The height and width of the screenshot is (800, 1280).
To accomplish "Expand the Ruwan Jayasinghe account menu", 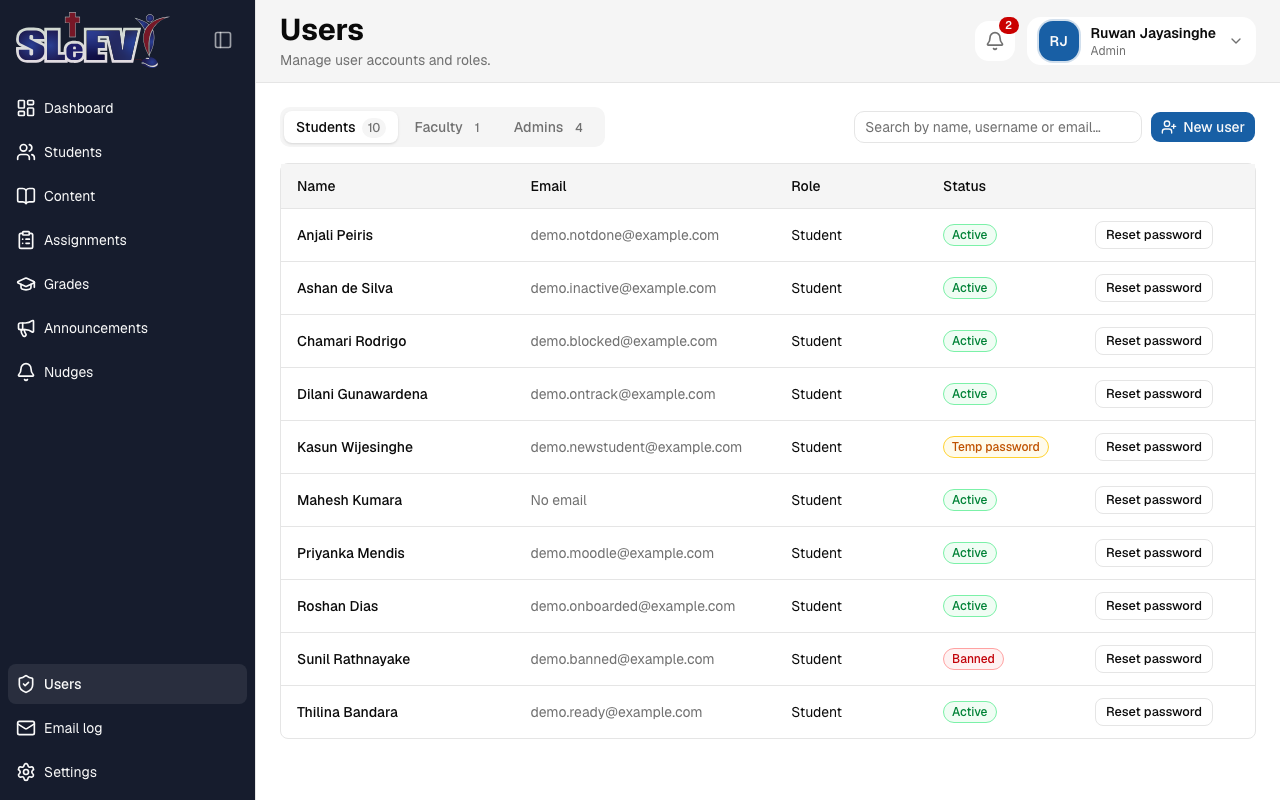I will pos(1141,41).
